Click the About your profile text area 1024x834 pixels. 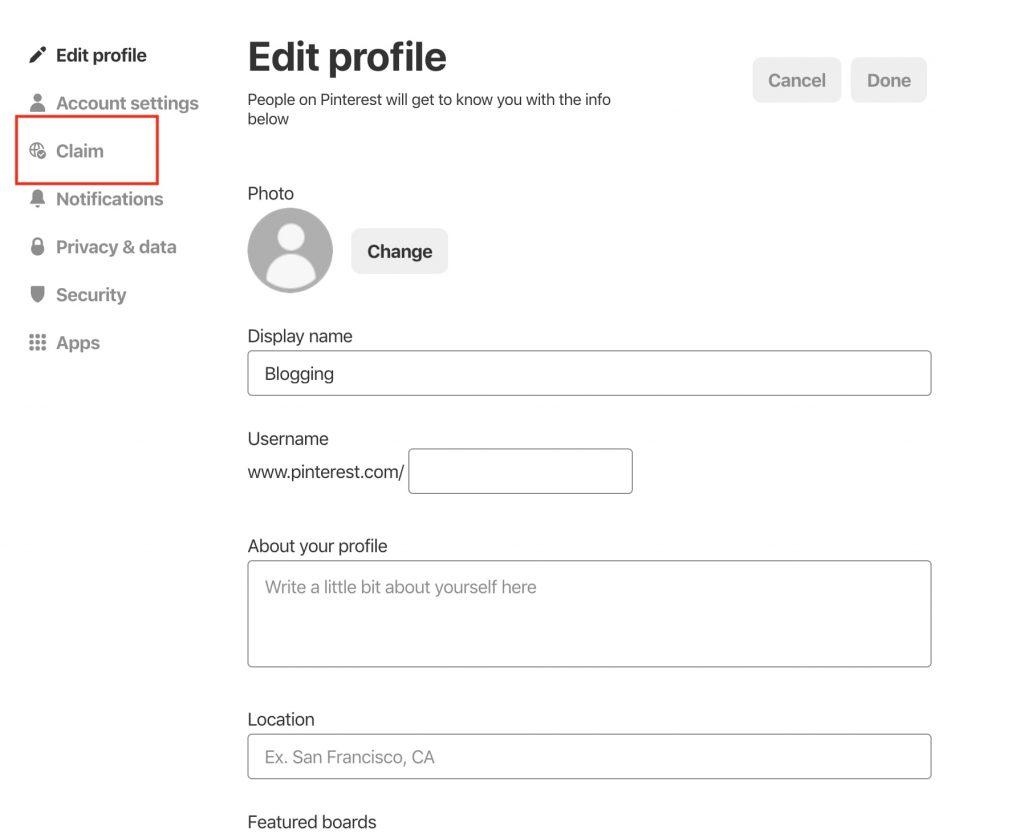(589, 614)
